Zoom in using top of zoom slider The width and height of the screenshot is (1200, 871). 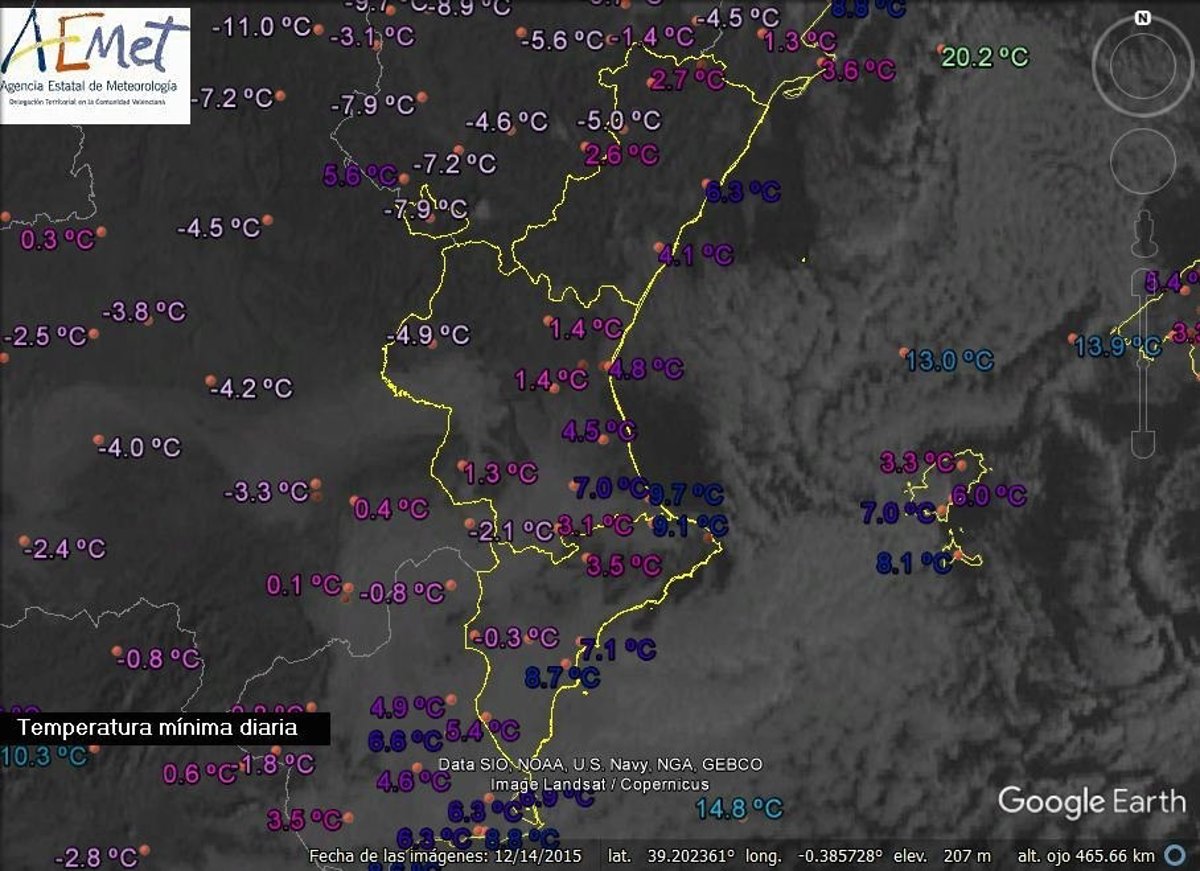[1144, 281]
